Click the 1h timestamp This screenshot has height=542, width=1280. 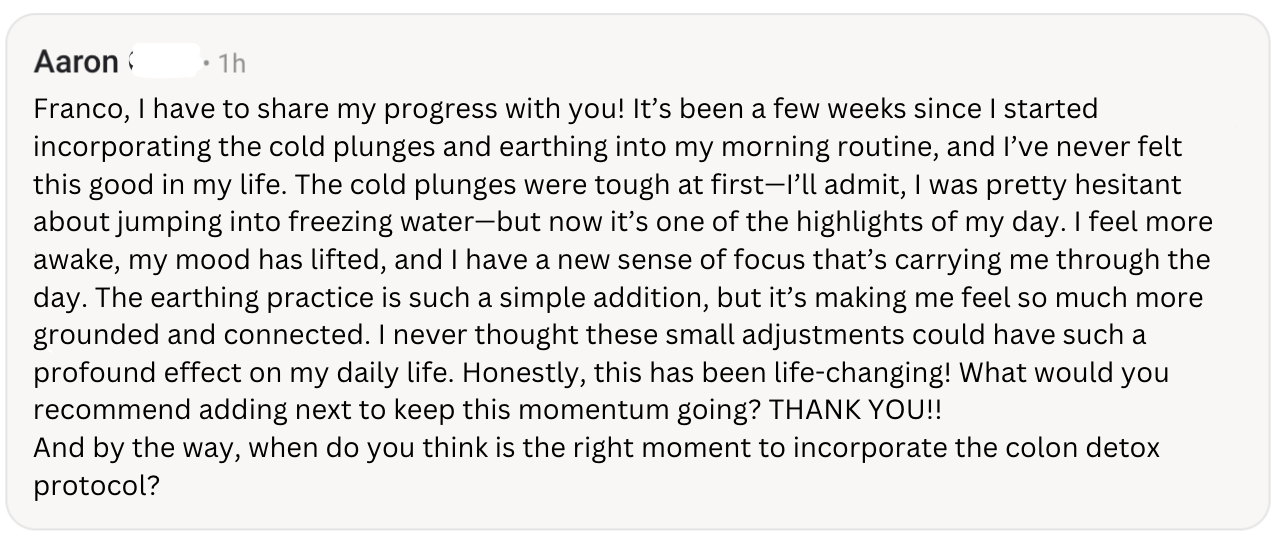(231, 64)
